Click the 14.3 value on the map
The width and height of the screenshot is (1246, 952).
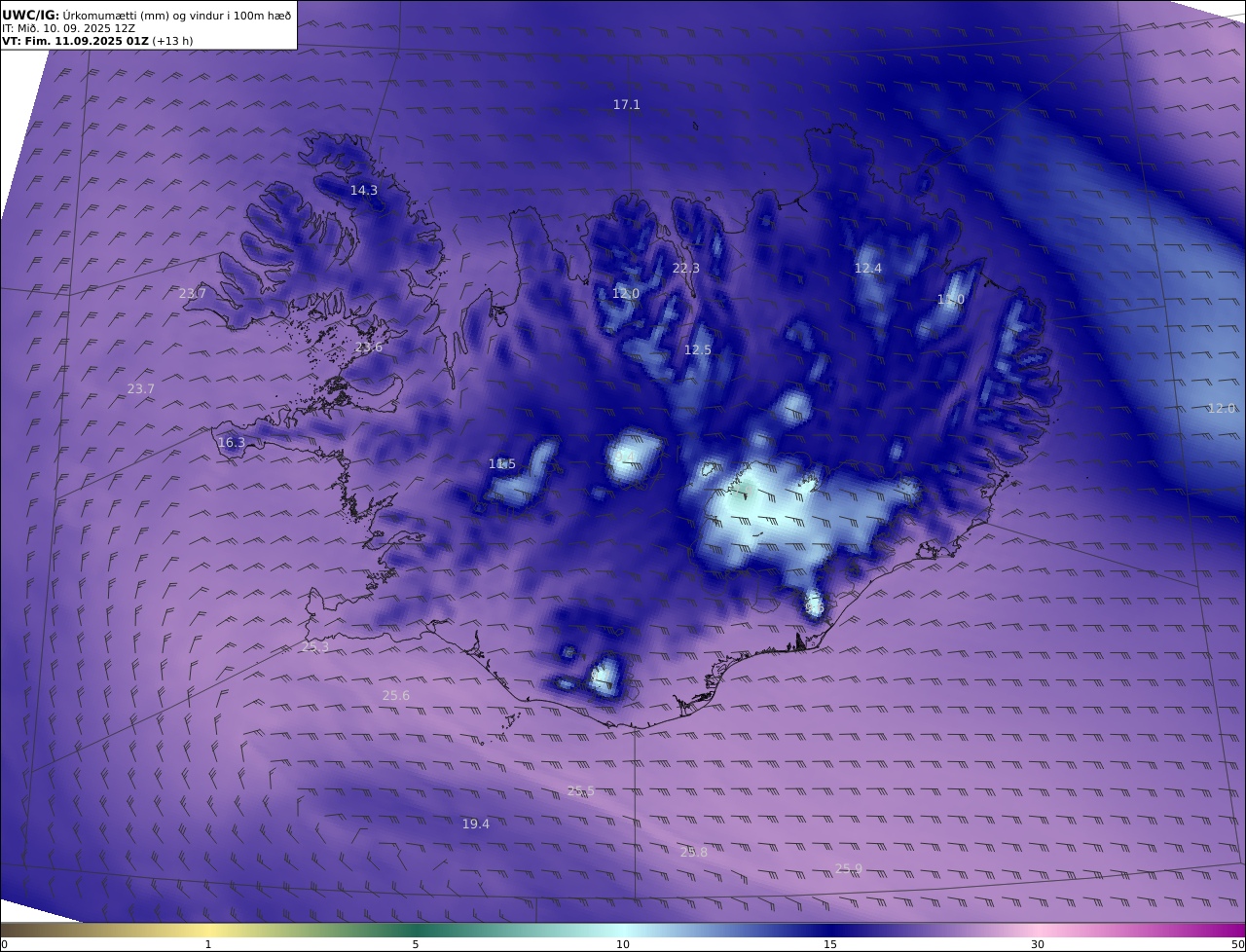pyautogui.click(x=364, y=191)
